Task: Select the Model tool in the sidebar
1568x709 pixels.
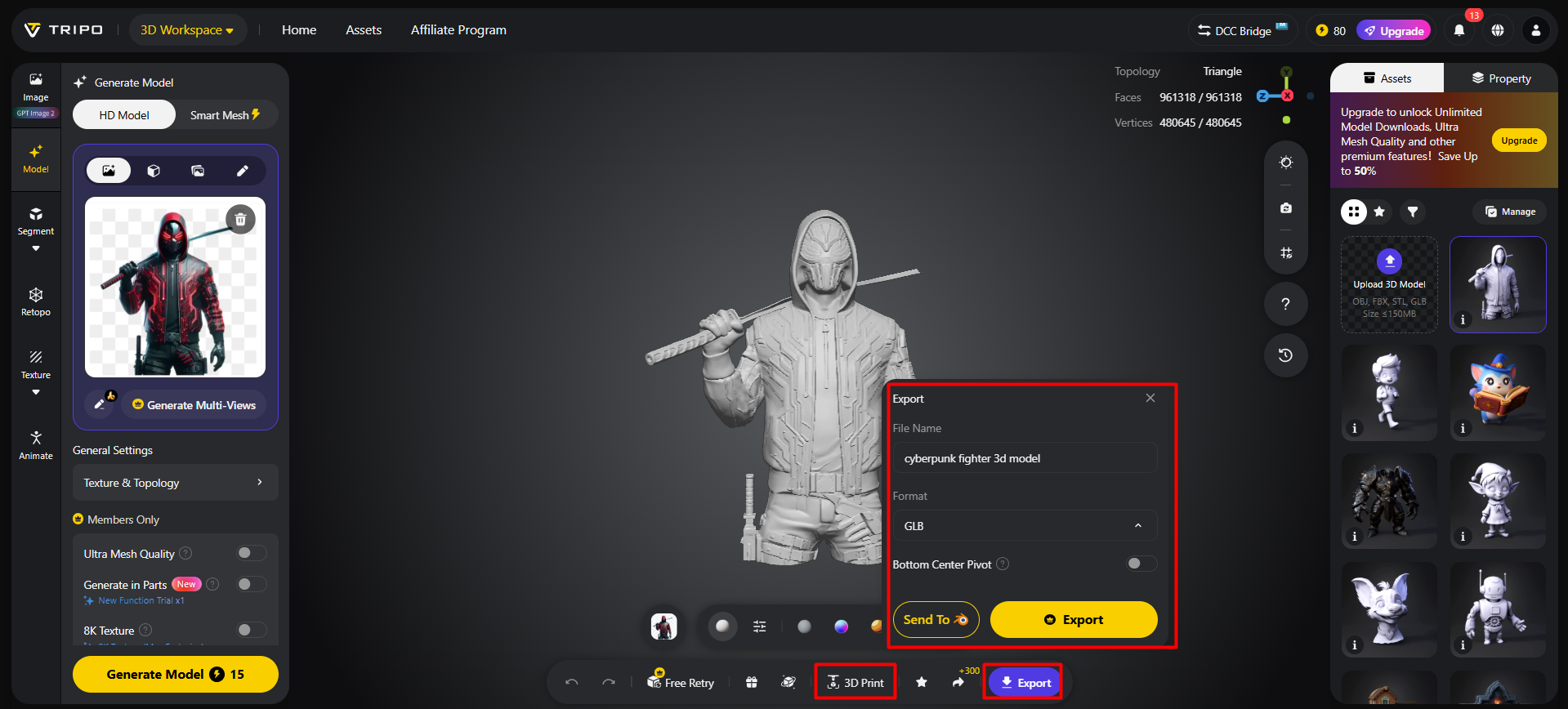Action: (x=36, y=159)
